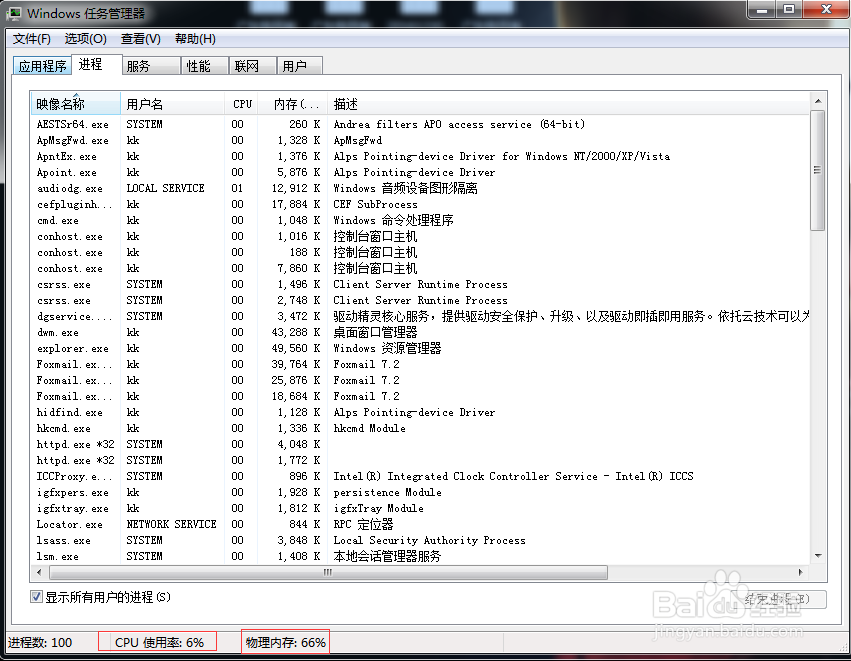
Task: Open the 帮助(H) menu
Action: tap(195, 39)
